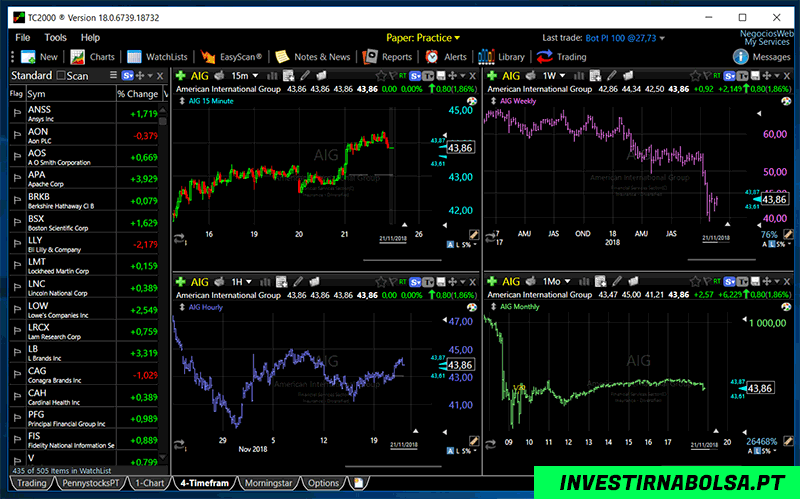The image size is (800, 499).
Task: Open the Paper: Practice account dropdown
Action: pos(423,38)
